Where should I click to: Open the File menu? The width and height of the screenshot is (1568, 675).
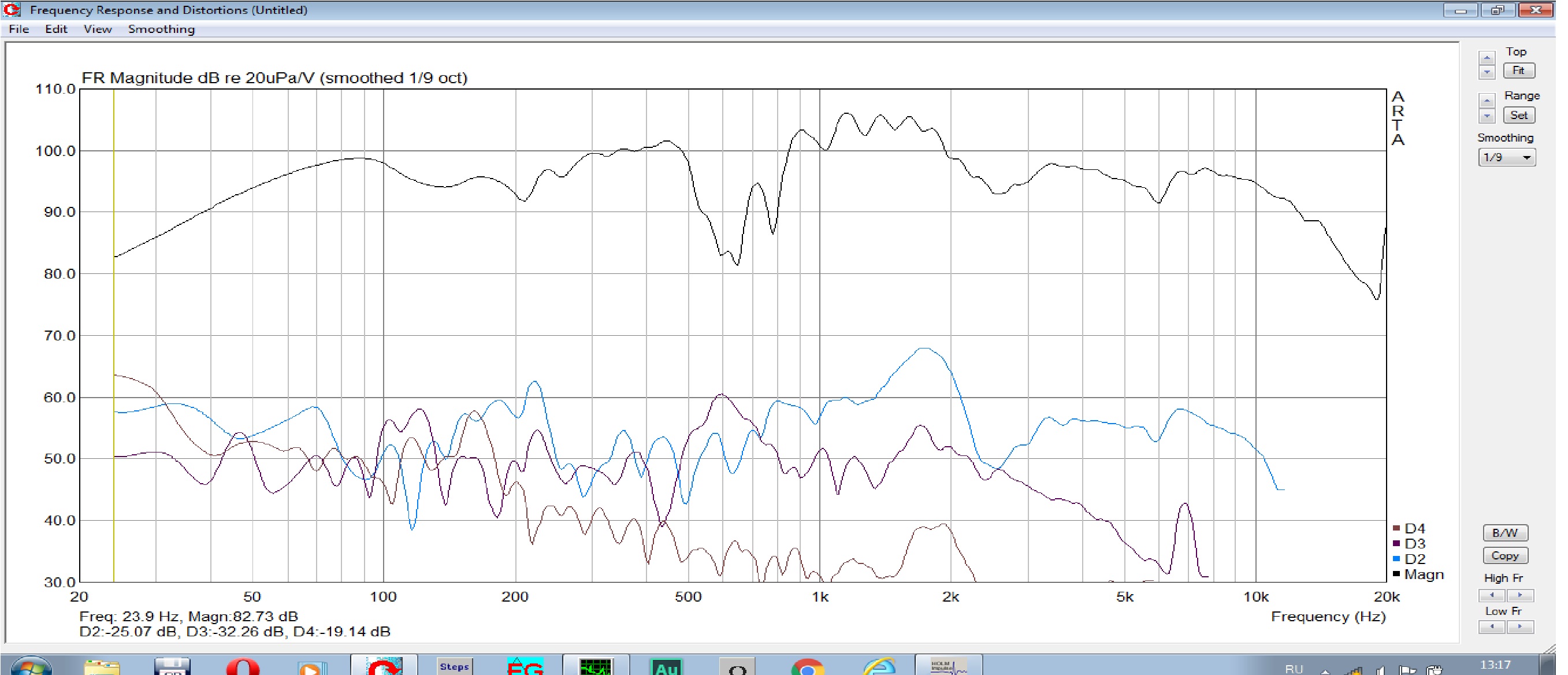pyautogui.click(x=19, y=29)
